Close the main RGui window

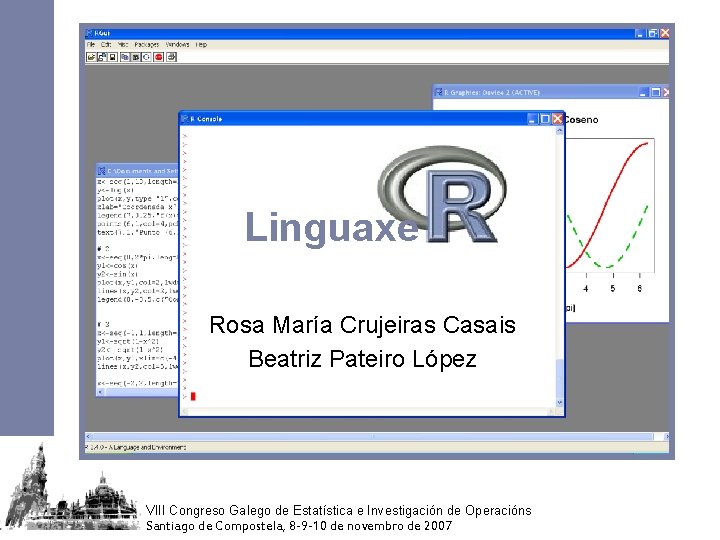(x=664, y=33)
